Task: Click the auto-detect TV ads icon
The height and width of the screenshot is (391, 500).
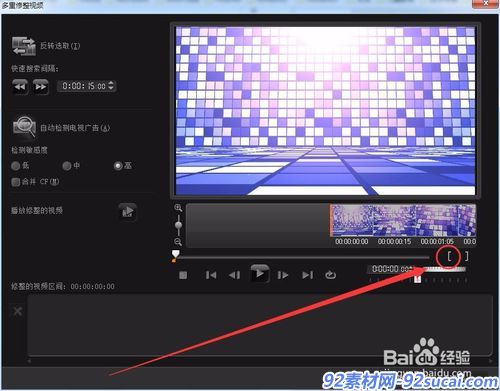Action: point(24,127)
